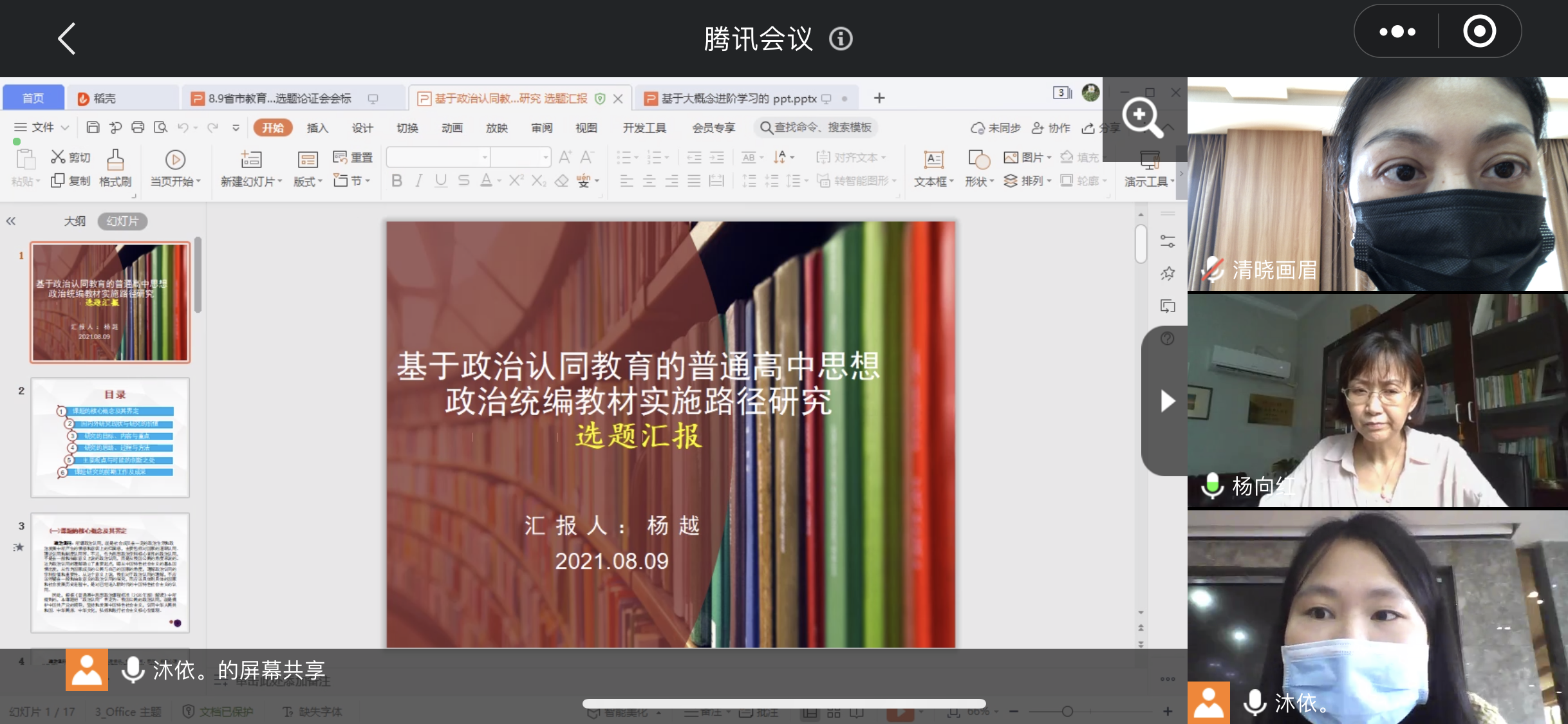Open font size combo box
This screenshot has height=724, width=1568.
click(521, 157)
